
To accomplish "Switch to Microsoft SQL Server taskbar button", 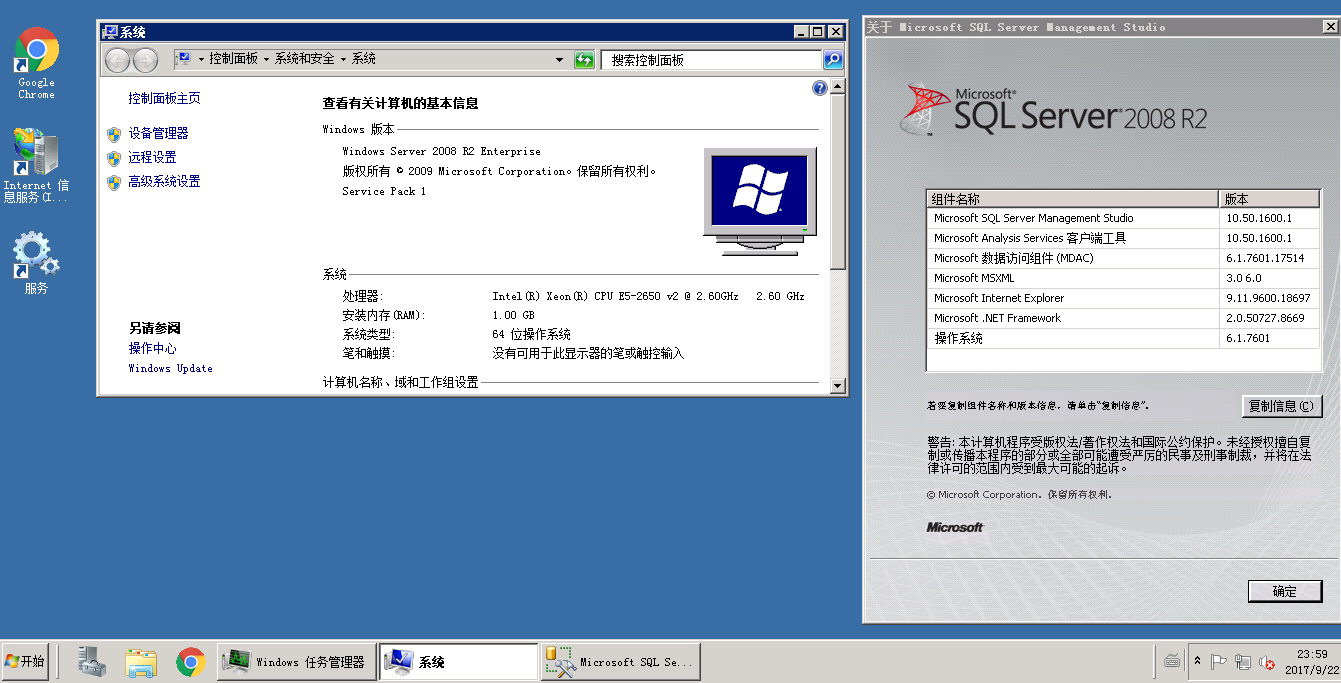I will [x=621, y=662].
